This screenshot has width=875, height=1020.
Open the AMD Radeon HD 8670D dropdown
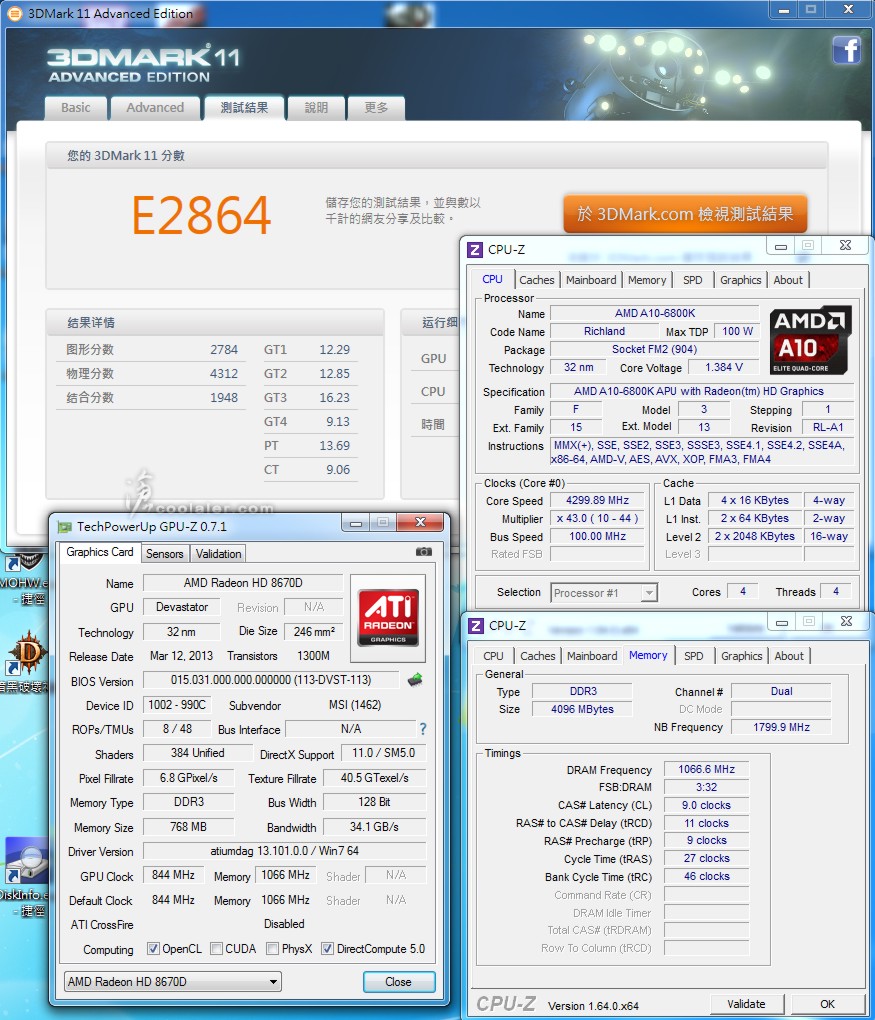coord(173,981)
